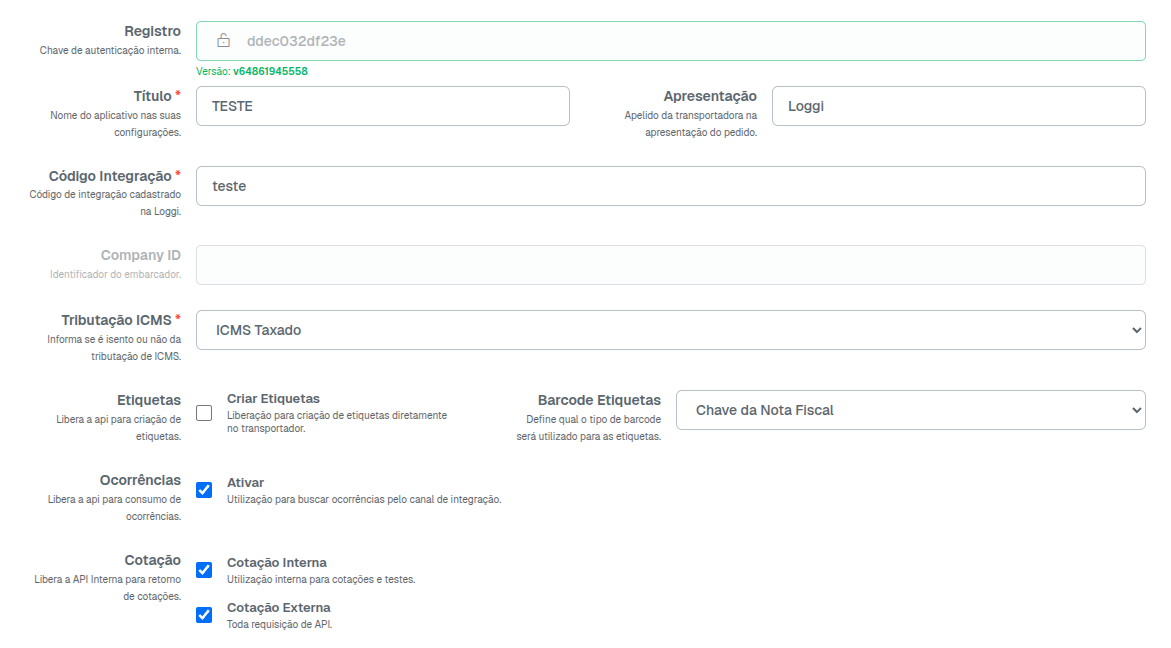The width and height of the screenshot is (1171, 648).
Task: Click the 'Código Integração' field label
Action: [x=110, y=177]
